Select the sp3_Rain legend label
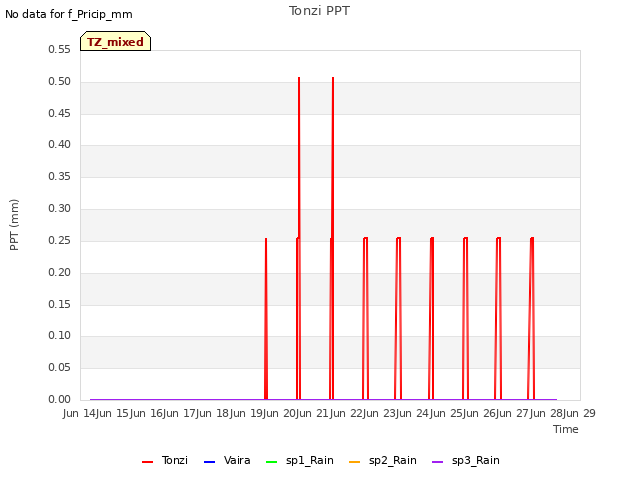640x480 pixels. coord(476,460)
